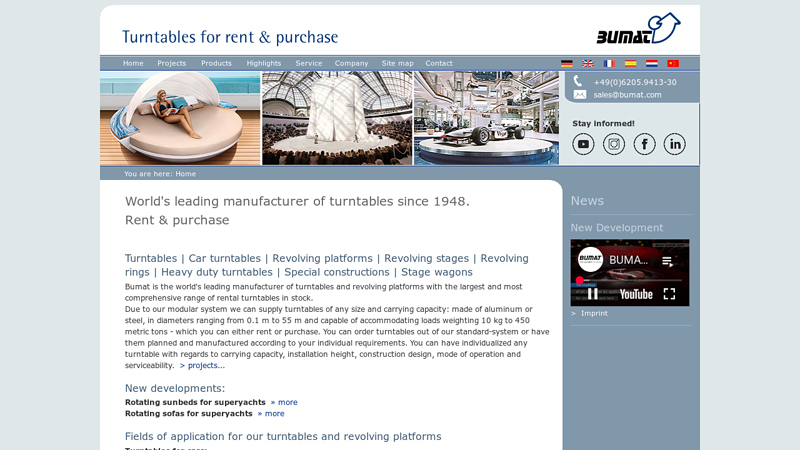Switch language with the German flag
Viewport: 800px width, 450px height.
click(567, 63)
